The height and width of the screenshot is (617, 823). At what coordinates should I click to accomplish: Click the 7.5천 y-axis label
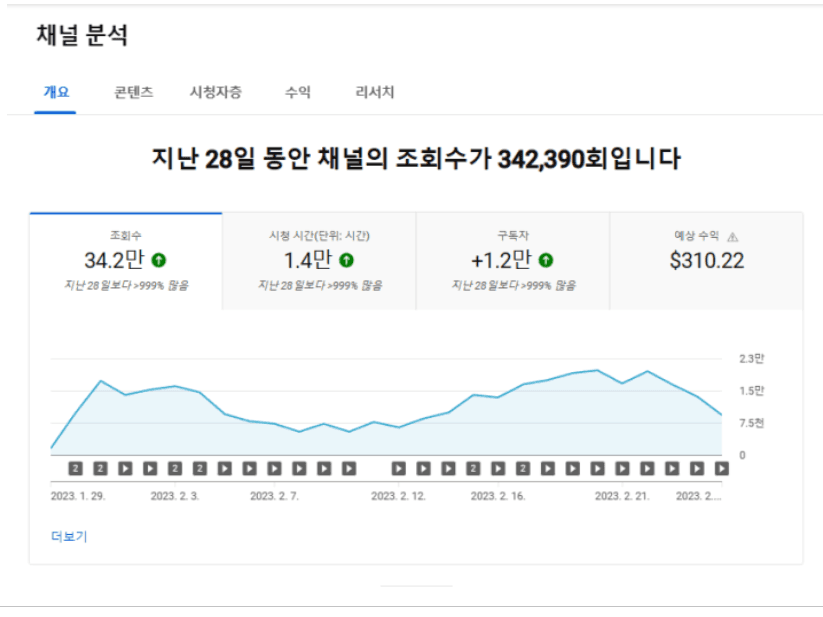pyautogui.click(x=752, y=423)
